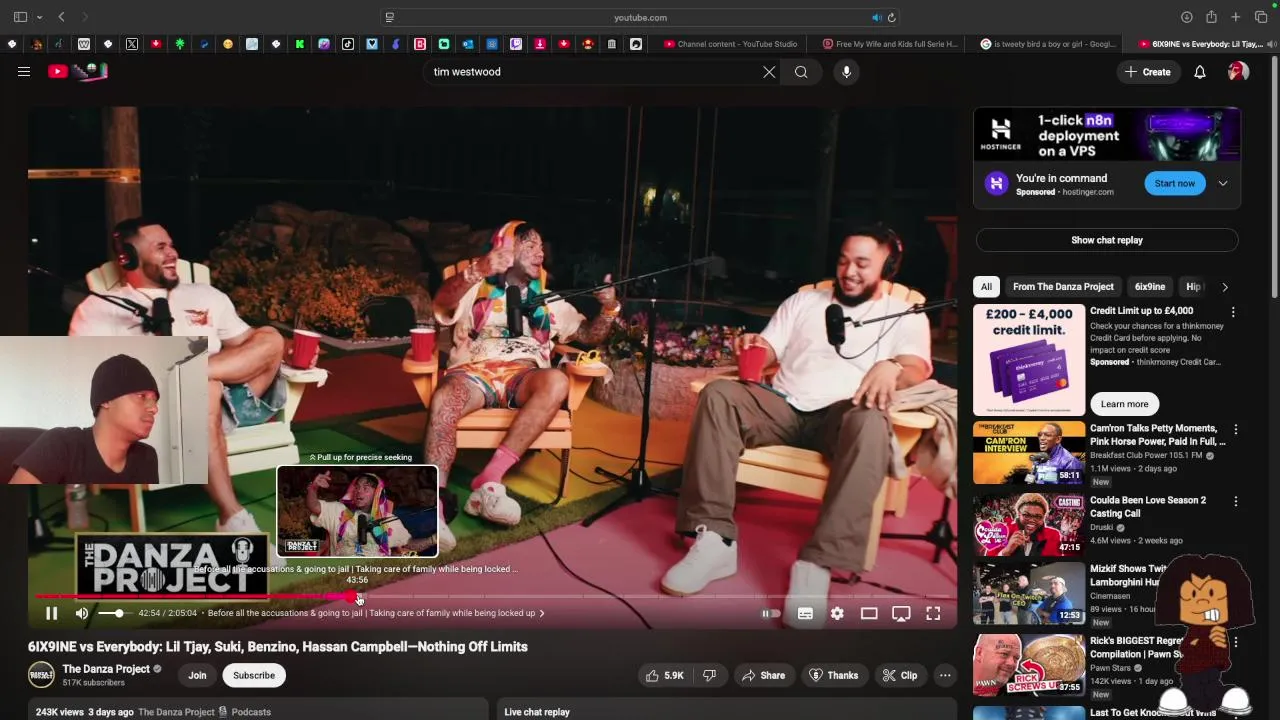The height and width of the screenshot is (720, 1280).
Task: Open Safari share menu
Action: [1211, 17]
